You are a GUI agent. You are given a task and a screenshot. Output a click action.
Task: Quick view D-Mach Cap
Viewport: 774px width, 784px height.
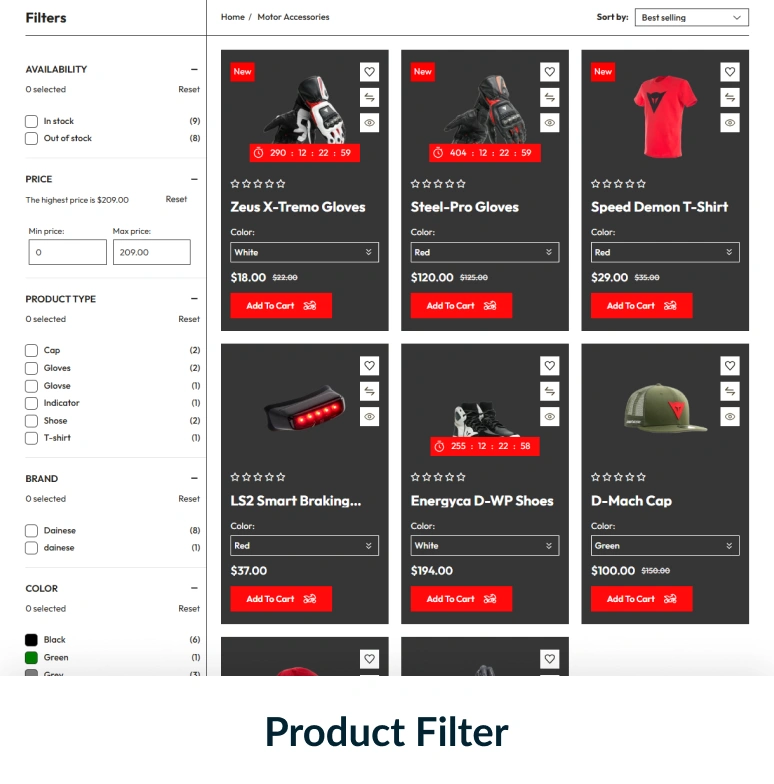(x=730, y=417)
